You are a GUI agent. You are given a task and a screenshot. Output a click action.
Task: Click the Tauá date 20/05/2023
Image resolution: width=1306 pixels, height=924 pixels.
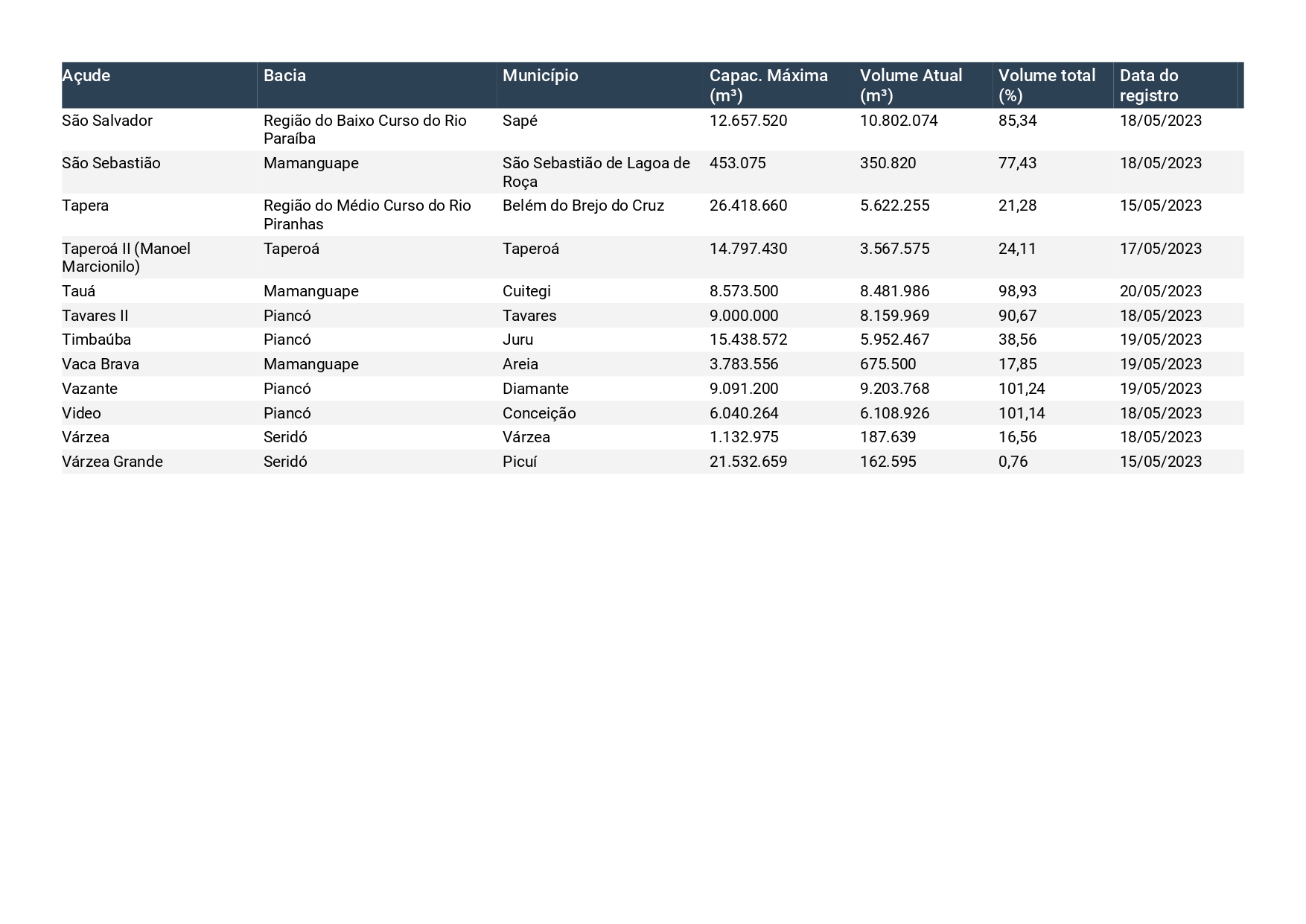(x=1161, y=291)
